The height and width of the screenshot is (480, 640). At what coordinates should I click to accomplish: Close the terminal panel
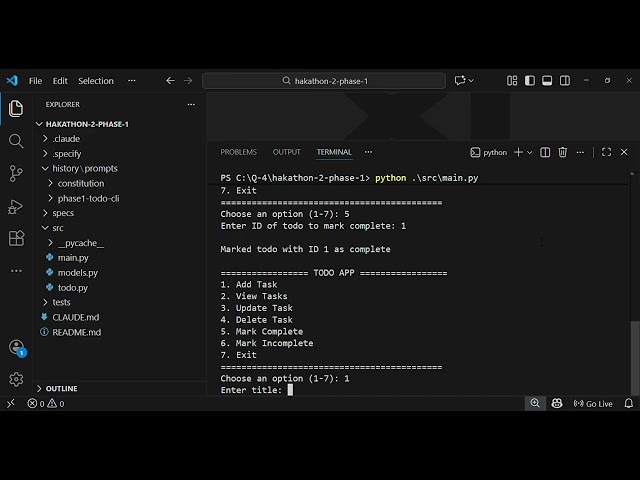[x=624, y=152]
